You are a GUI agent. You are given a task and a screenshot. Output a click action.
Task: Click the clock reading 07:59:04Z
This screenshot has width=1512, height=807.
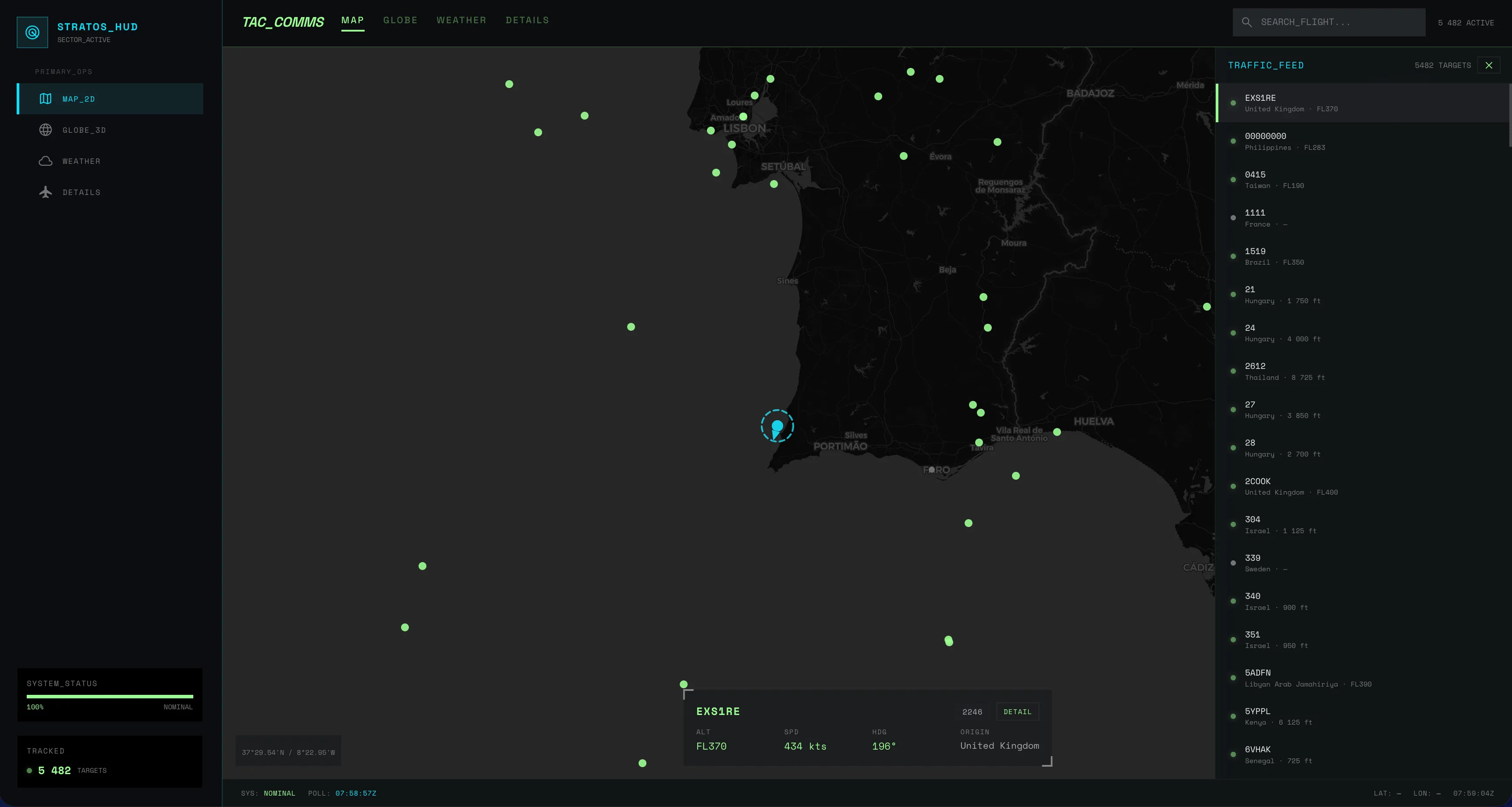tap(1473, 793)
